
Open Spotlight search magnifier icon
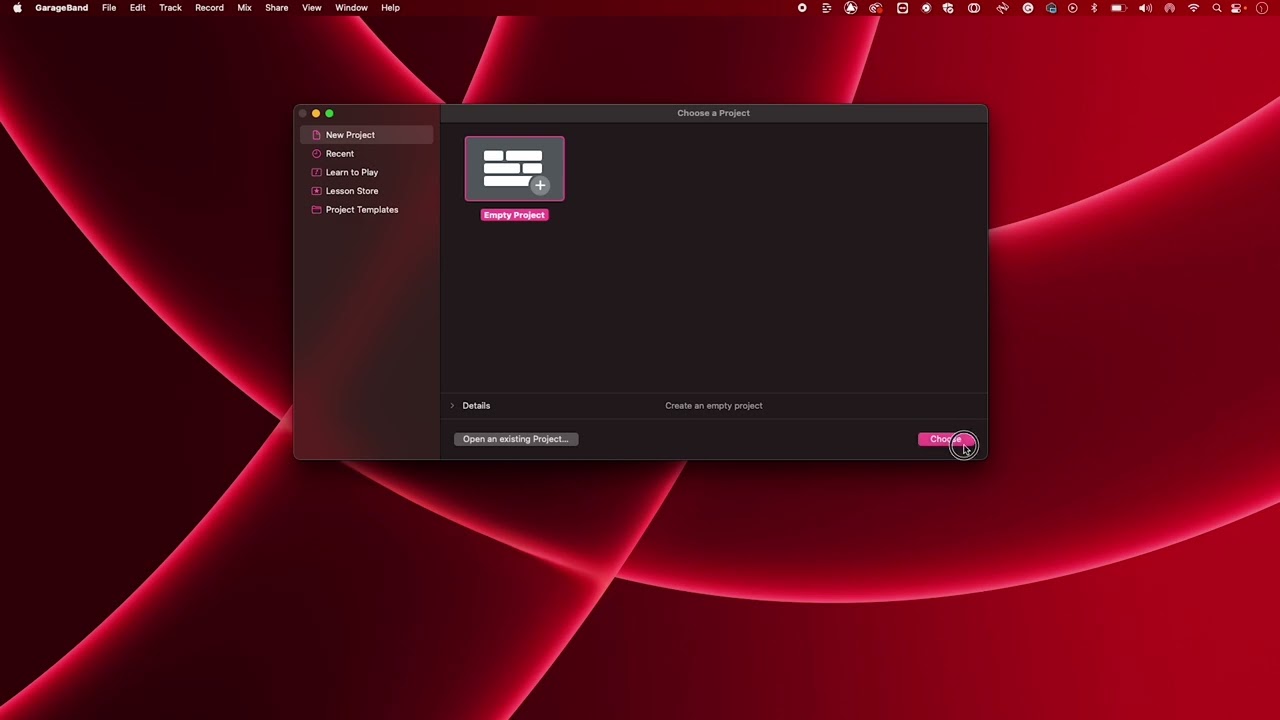pos(1217,8)
